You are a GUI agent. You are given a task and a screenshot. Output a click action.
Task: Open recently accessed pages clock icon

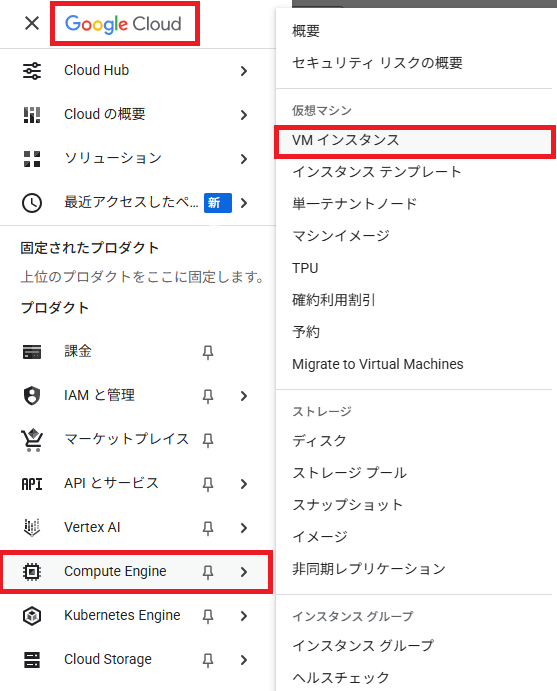point(32,203)
